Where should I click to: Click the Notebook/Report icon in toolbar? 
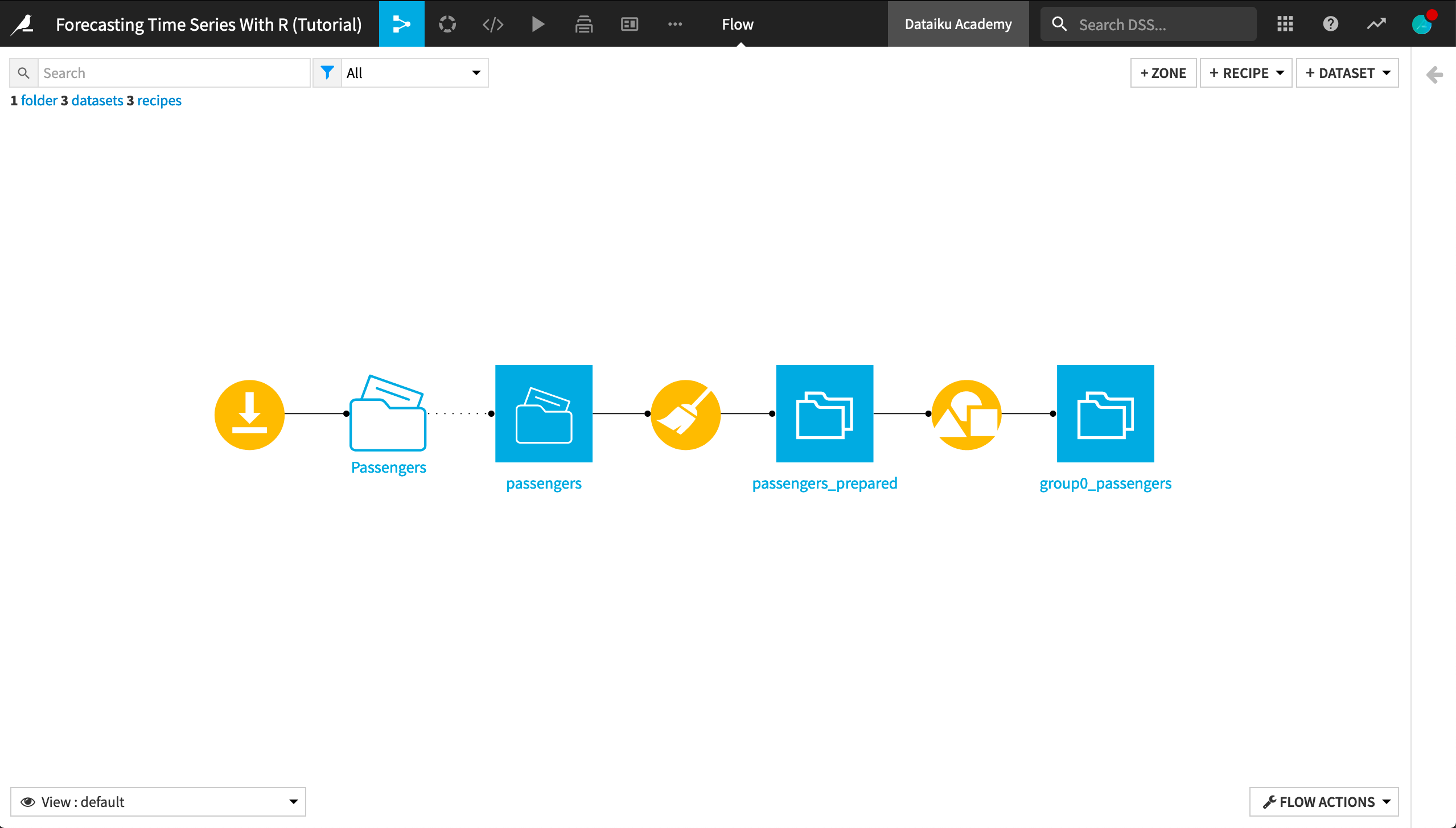pyautogui.click(x=631, y=23)
